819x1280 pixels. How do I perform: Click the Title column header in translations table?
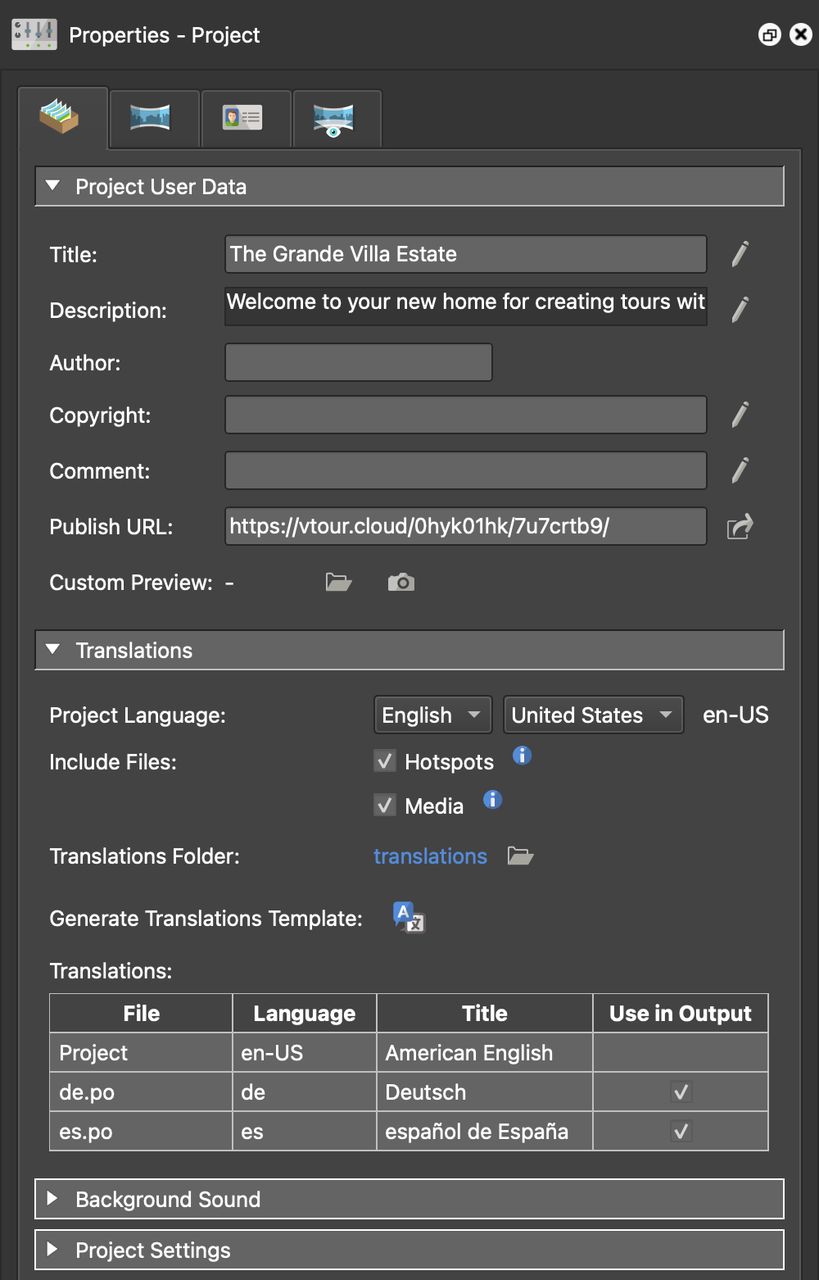pos(485,1013)
